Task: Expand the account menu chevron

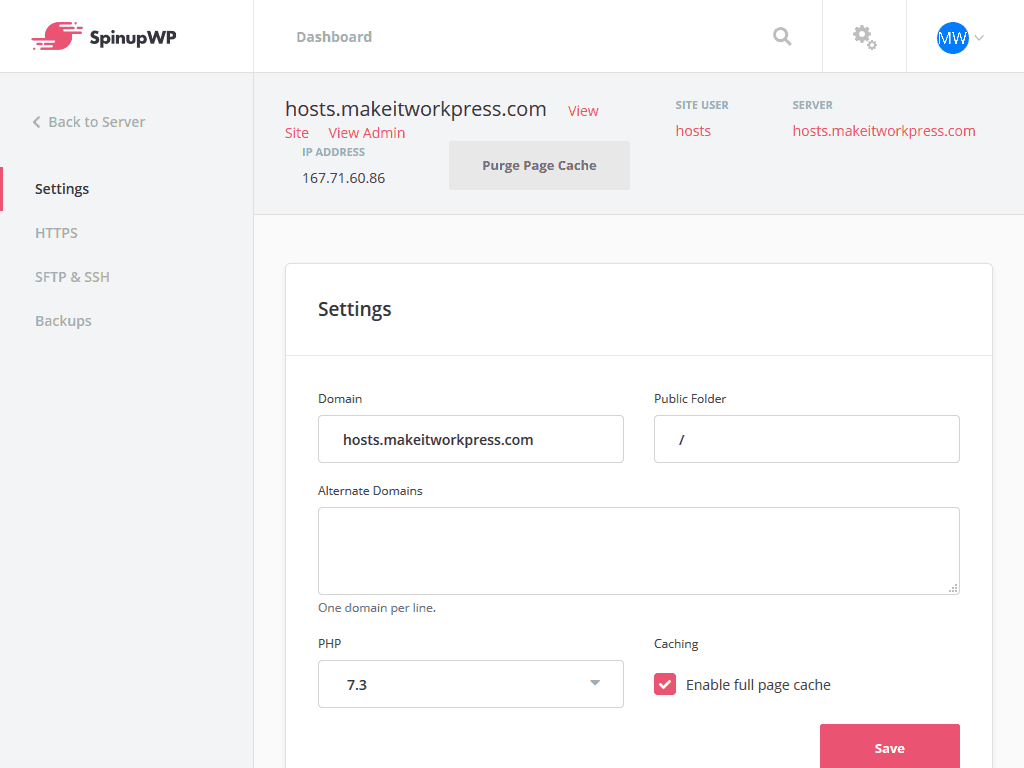Action: 979,38
